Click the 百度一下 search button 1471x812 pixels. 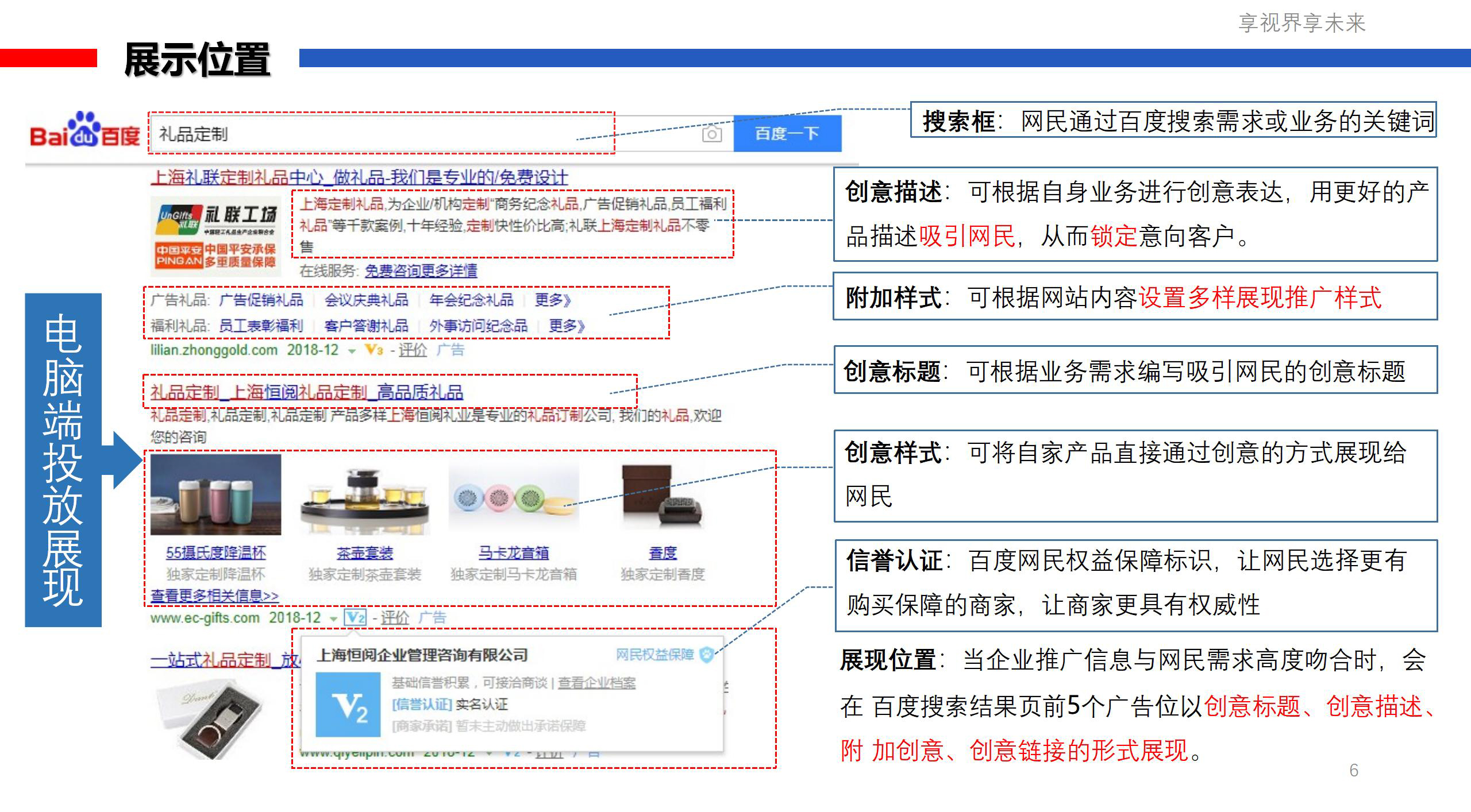(x=787, y=134)
